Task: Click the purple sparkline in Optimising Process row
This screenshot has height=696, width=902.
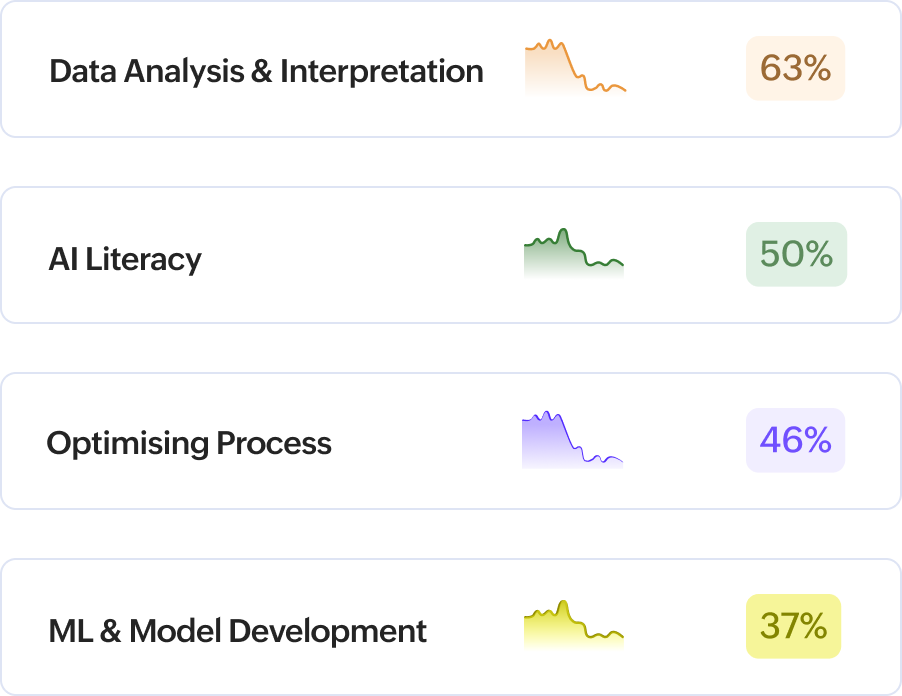Action: [x=572, y=439]
